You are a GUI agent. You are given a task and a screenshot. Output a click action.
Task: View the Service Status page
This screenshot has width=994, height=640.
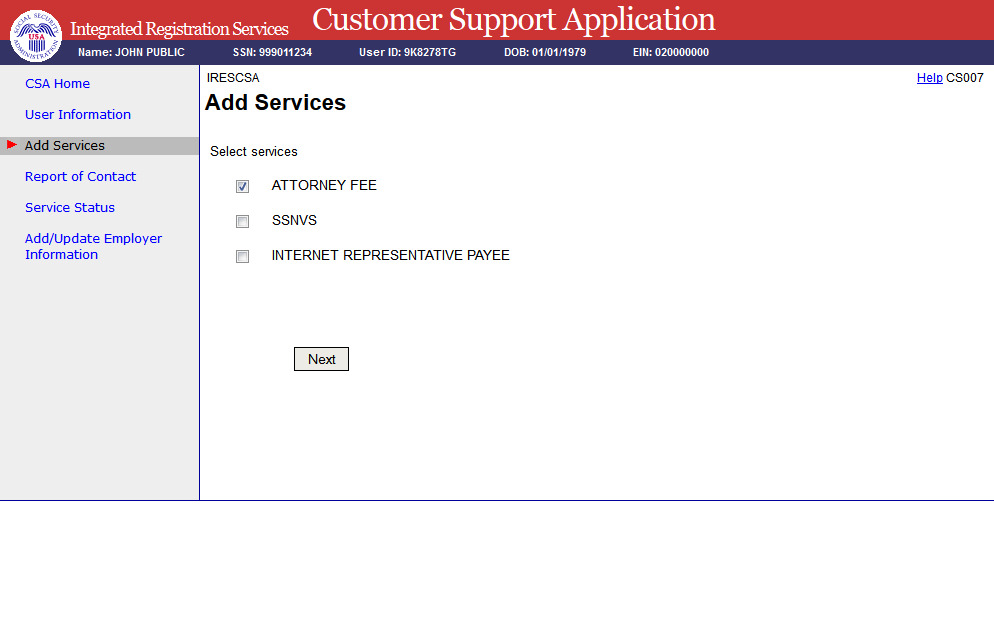[70, 208]
